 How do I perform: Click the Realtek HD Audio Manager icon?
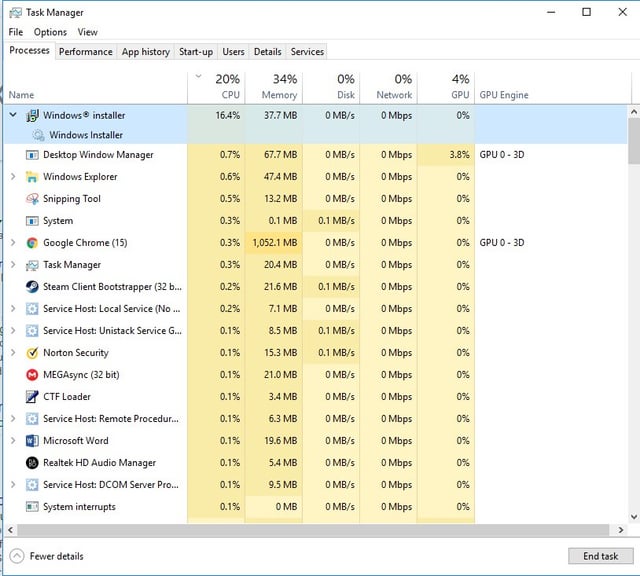click(x=32, y=463)
